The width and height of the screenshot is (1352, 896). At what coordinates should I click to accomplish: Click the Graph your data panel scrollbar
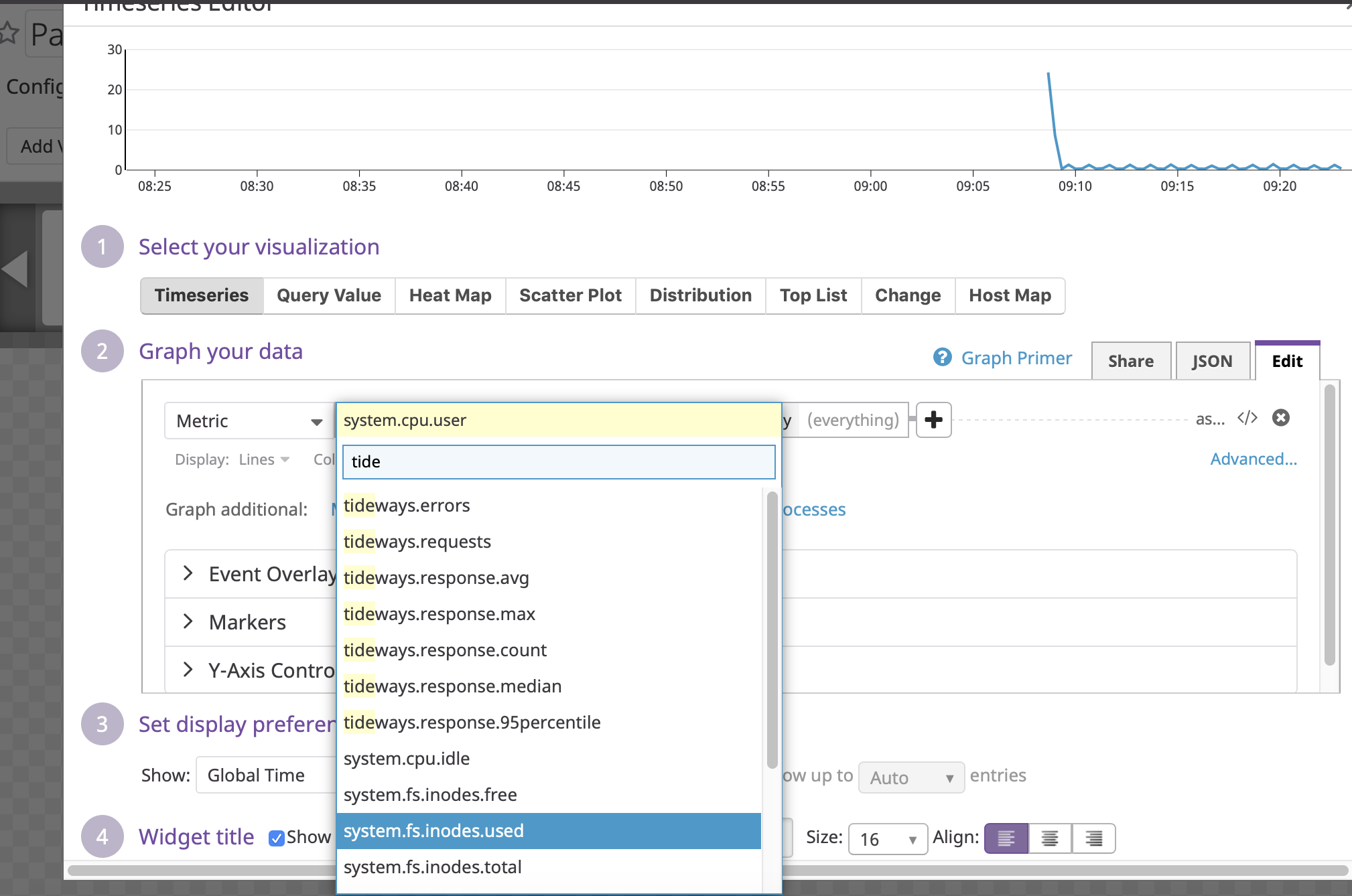1330,524
